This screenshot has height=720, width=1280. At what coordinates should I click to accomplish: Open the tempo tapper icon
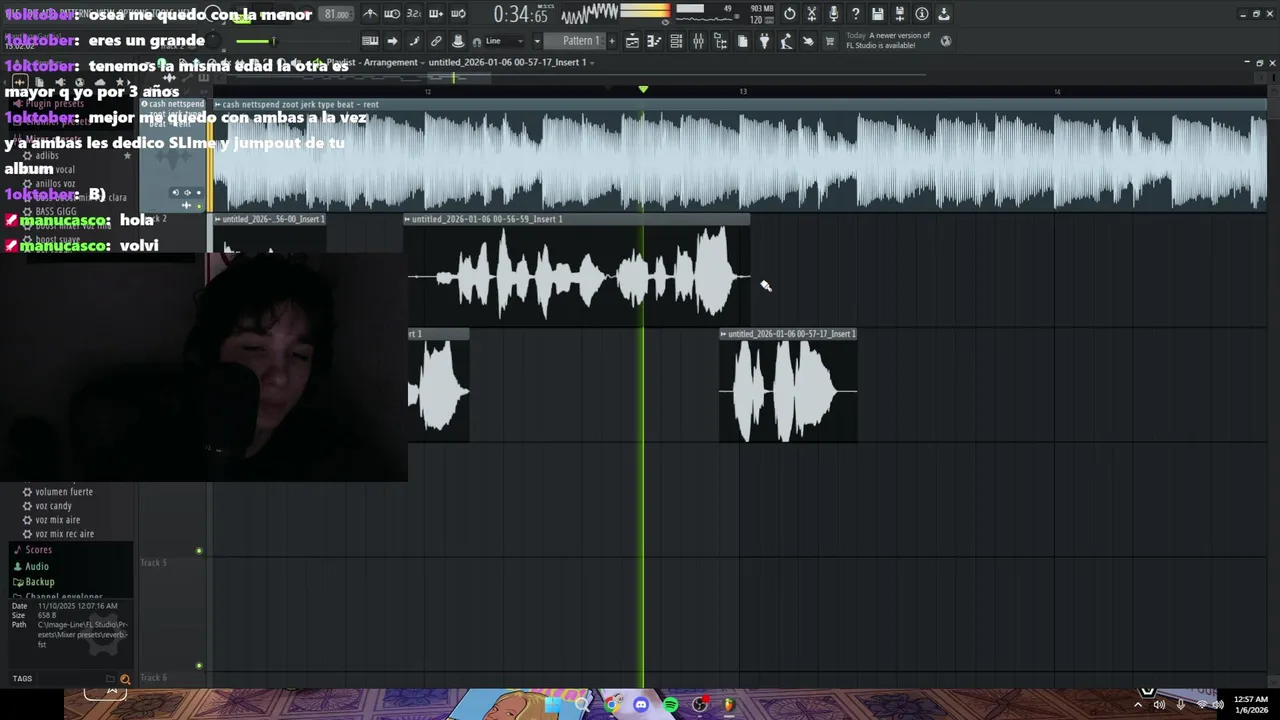(x=786, y=41)
